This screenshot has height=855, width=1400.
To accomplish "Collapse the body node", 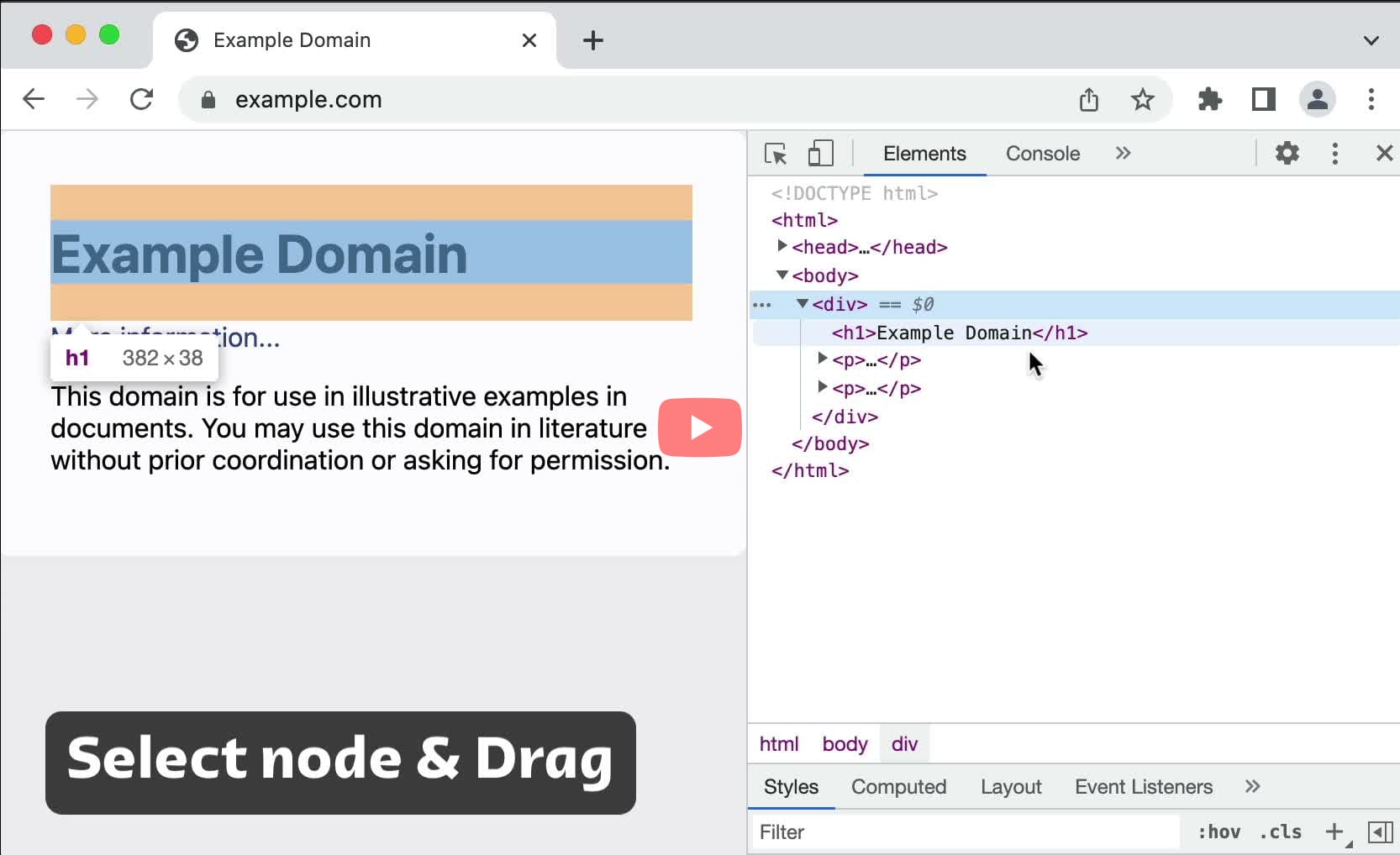I will tap(782, 275).
